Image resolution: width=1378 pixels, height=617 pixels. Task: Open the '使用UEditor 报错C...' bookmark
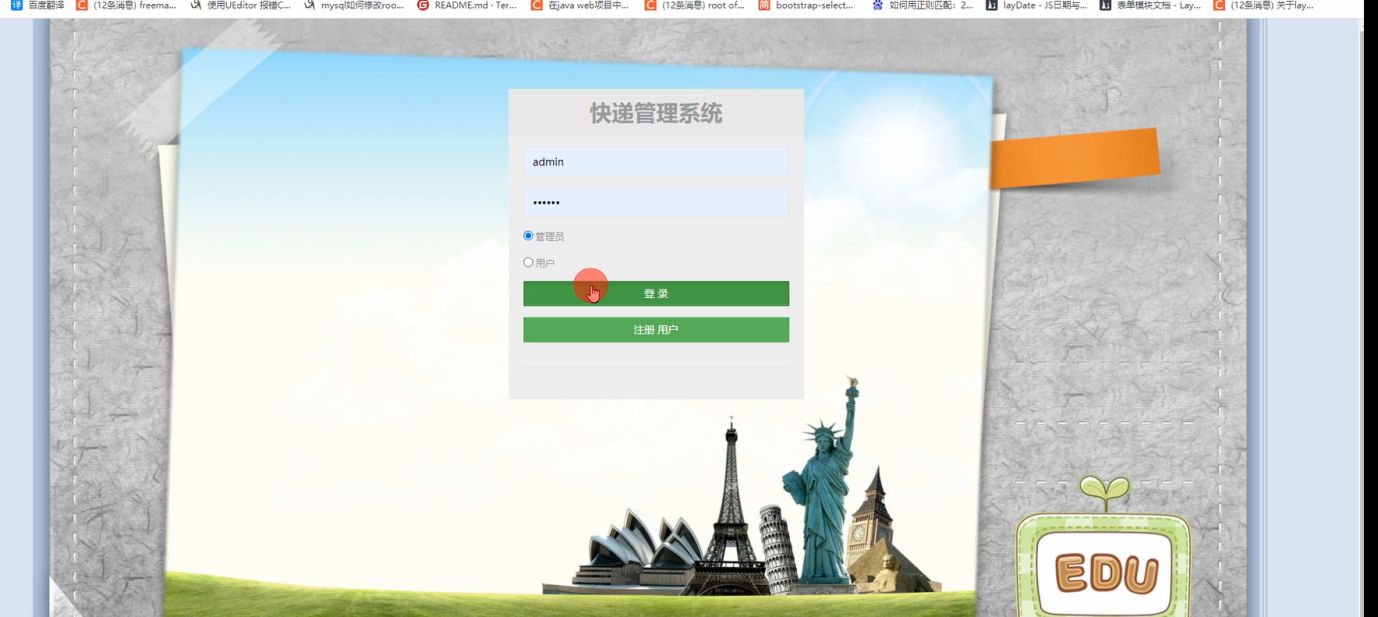[239, 5]
